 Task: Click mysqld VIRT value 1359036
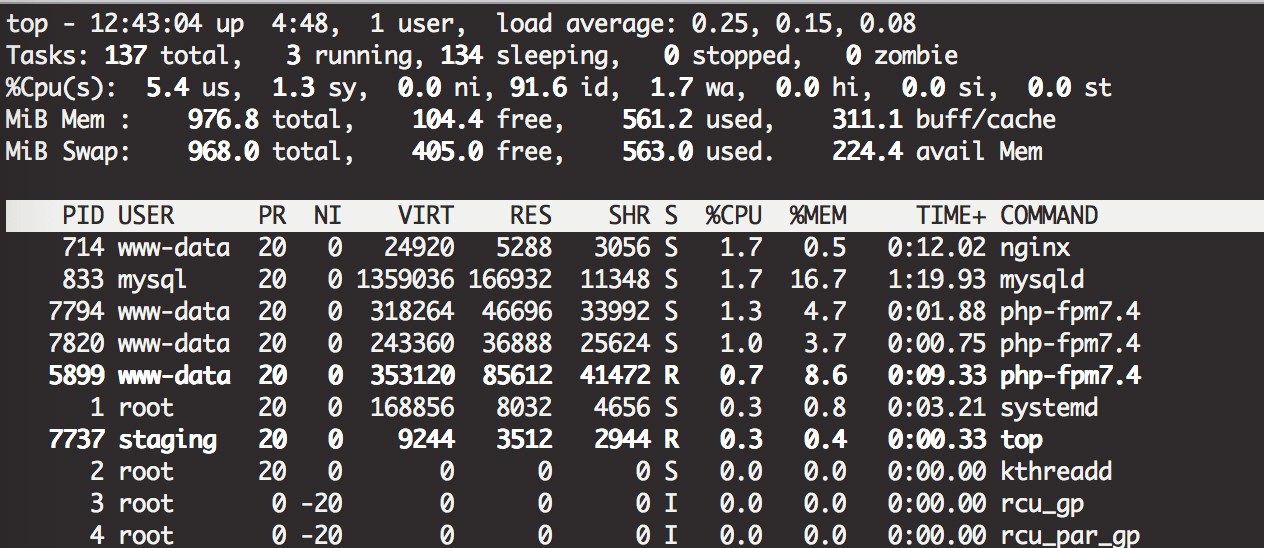[405, 279]
